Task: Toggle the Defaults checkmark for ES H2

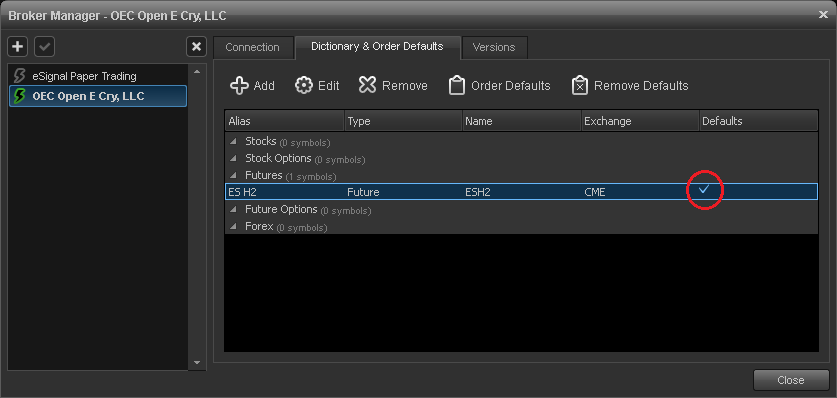Action: tap(704, 189)
